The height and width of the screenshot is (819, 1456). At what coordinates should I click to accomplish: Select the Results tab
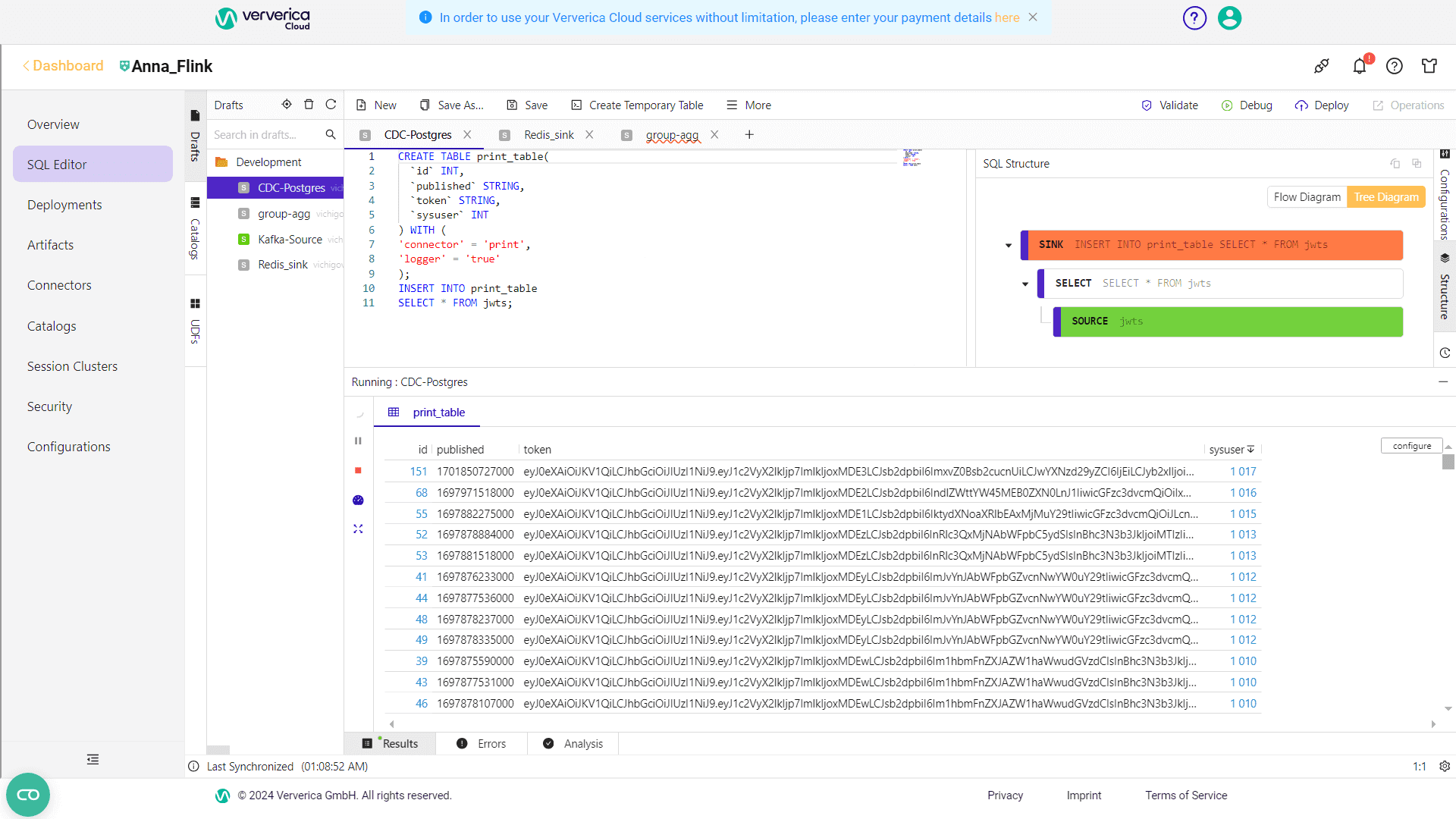391,743
